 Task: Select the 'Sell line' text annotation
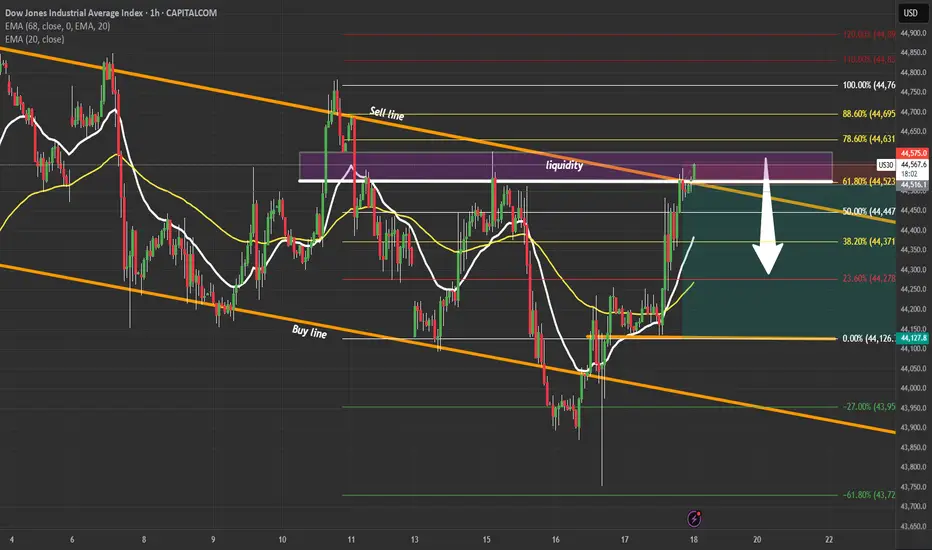tap(387, 113)
